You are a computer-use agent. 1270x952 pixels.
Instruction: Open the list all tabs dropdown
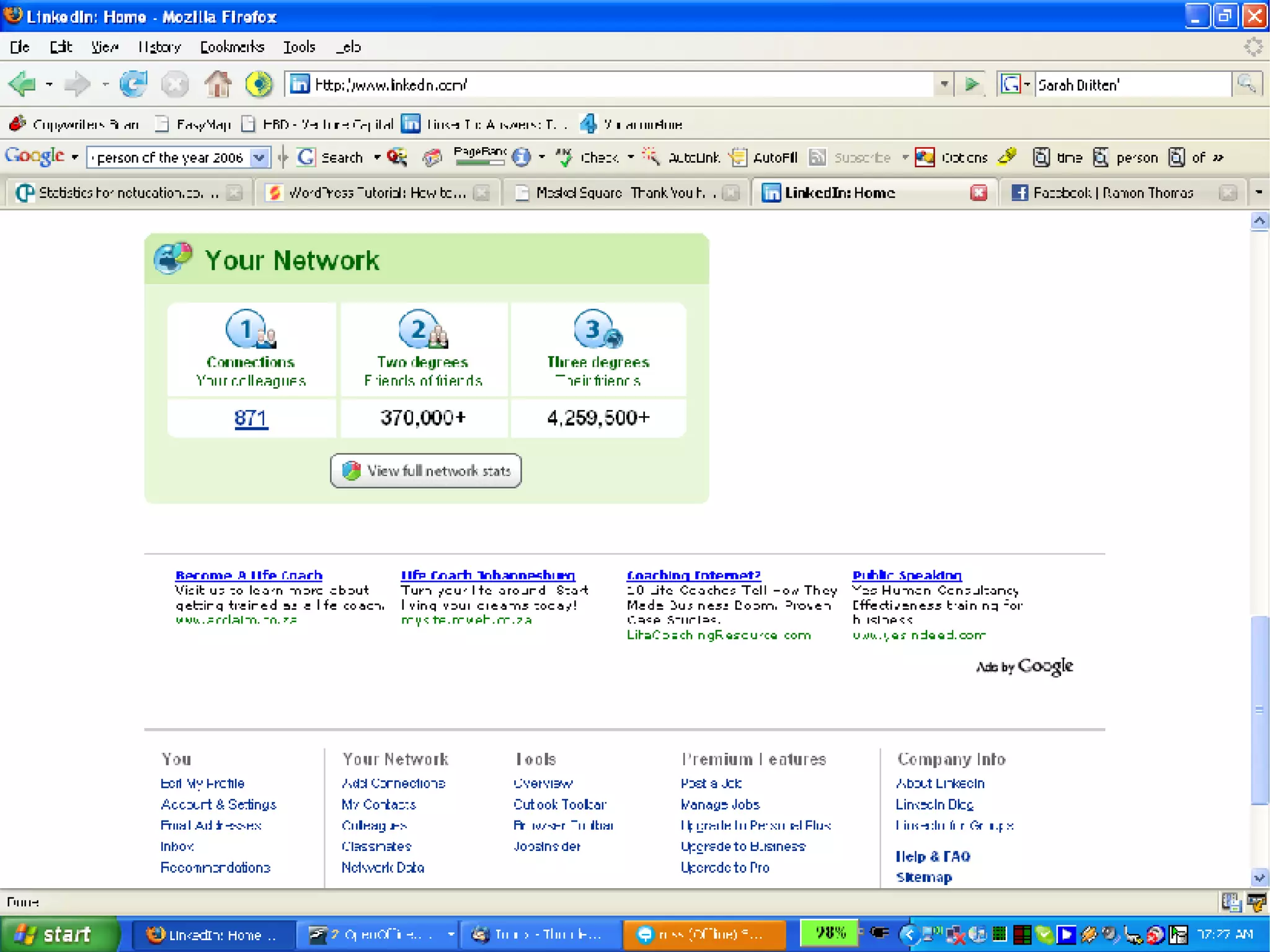click(x=1258, y=193)
